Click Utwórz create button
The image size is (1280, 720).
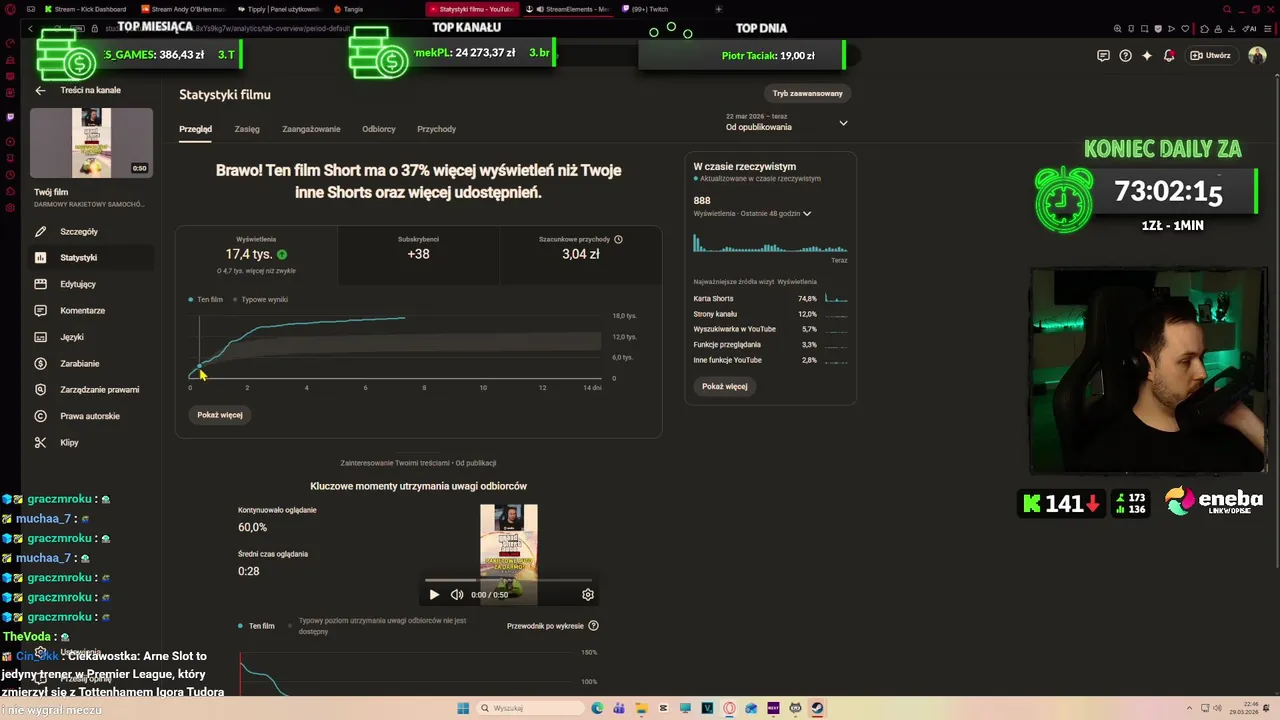[x=1210, y=56]
